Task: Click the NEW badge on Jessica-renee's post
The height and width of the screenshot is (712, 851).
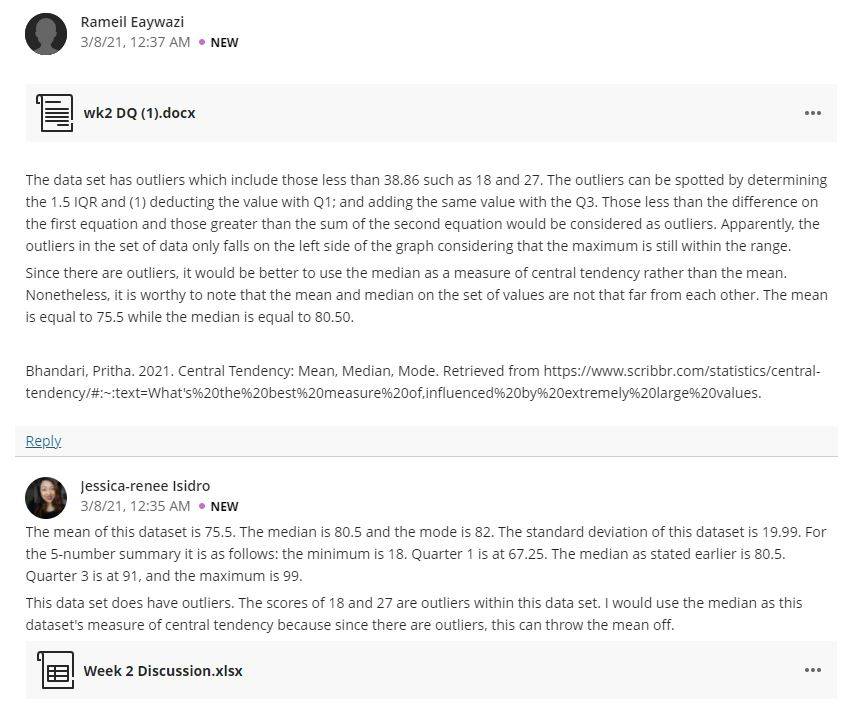Action: (x=224, y=506)
